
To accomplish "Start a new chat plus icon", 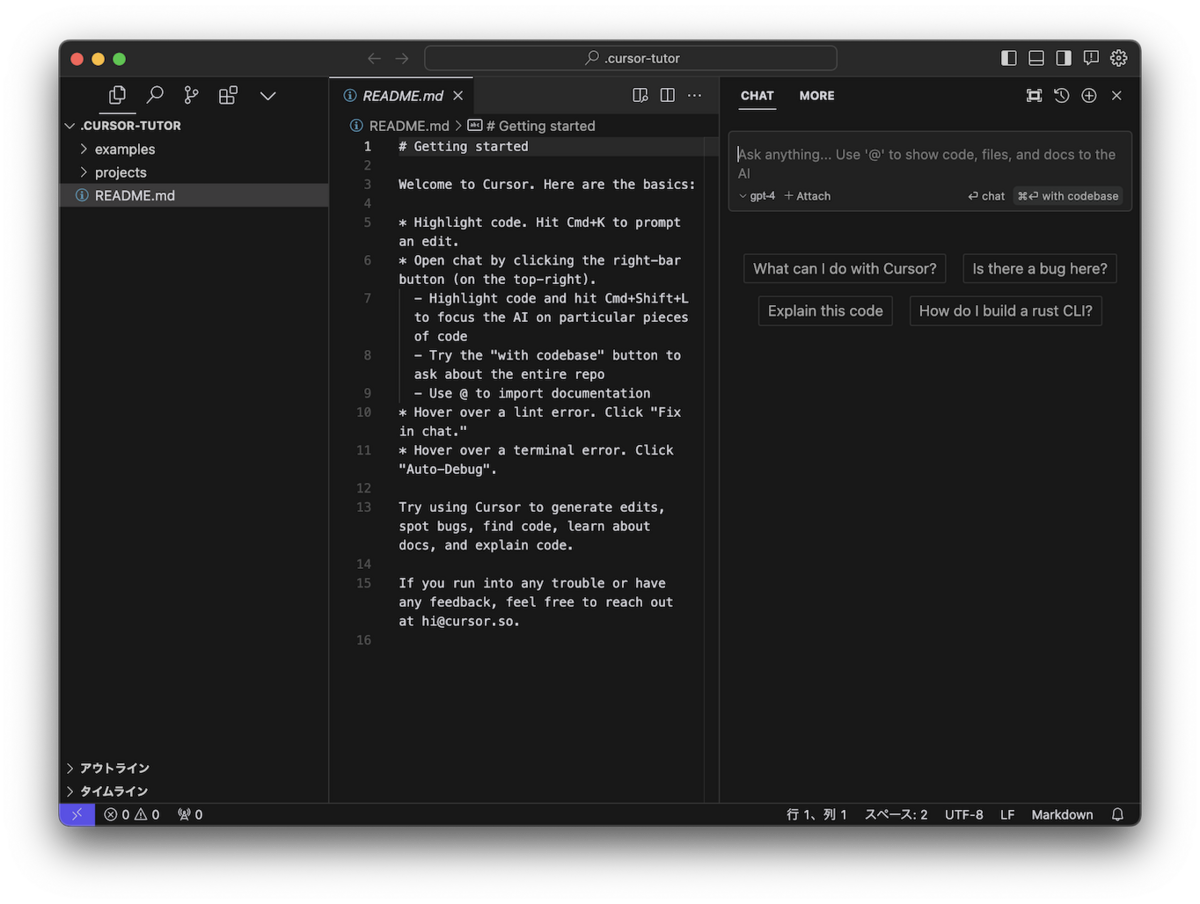I will 1089,96.
